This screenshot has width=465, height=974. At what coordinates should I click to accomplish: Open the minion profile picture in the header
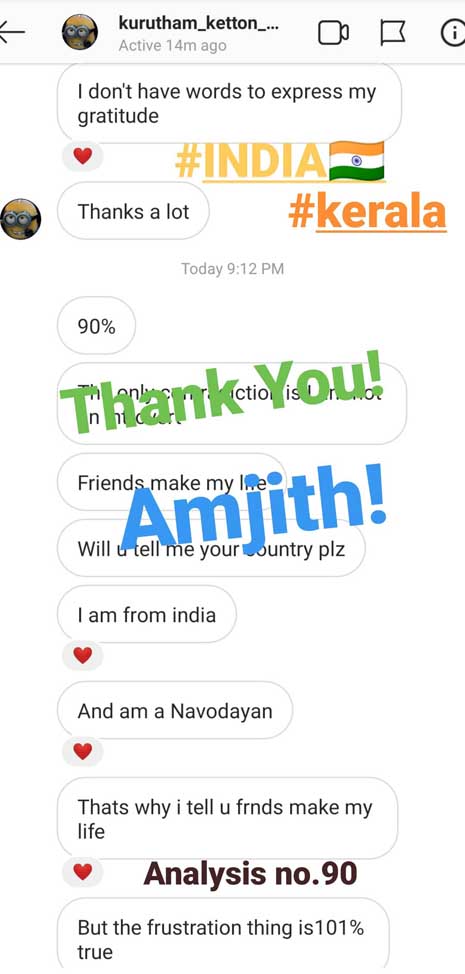(x=79, y=32)
